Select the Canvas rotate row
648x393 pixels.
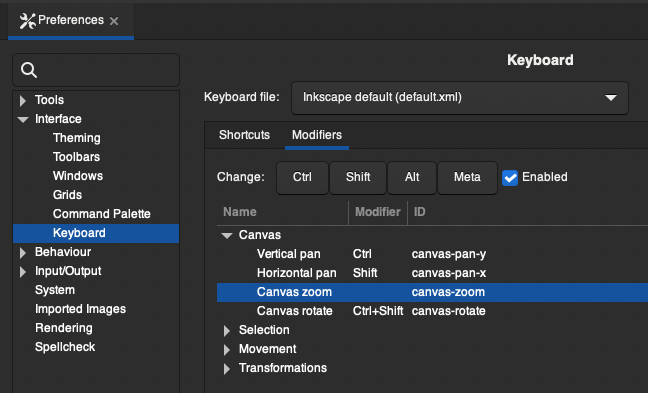coord(432,311)
